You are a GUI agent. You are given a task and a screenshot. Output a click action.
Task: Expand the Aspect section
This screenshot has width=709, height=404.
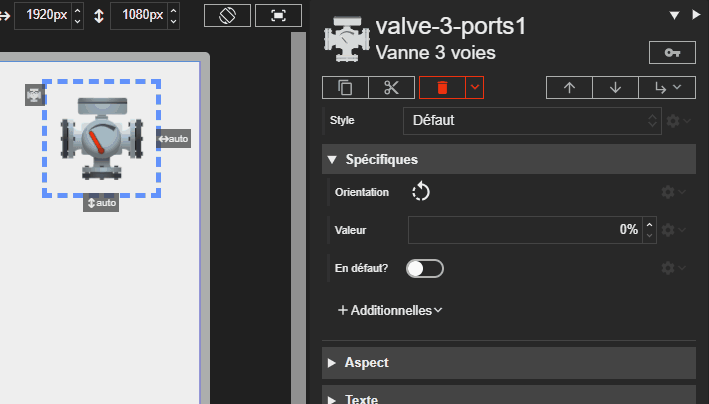point(509,363)
